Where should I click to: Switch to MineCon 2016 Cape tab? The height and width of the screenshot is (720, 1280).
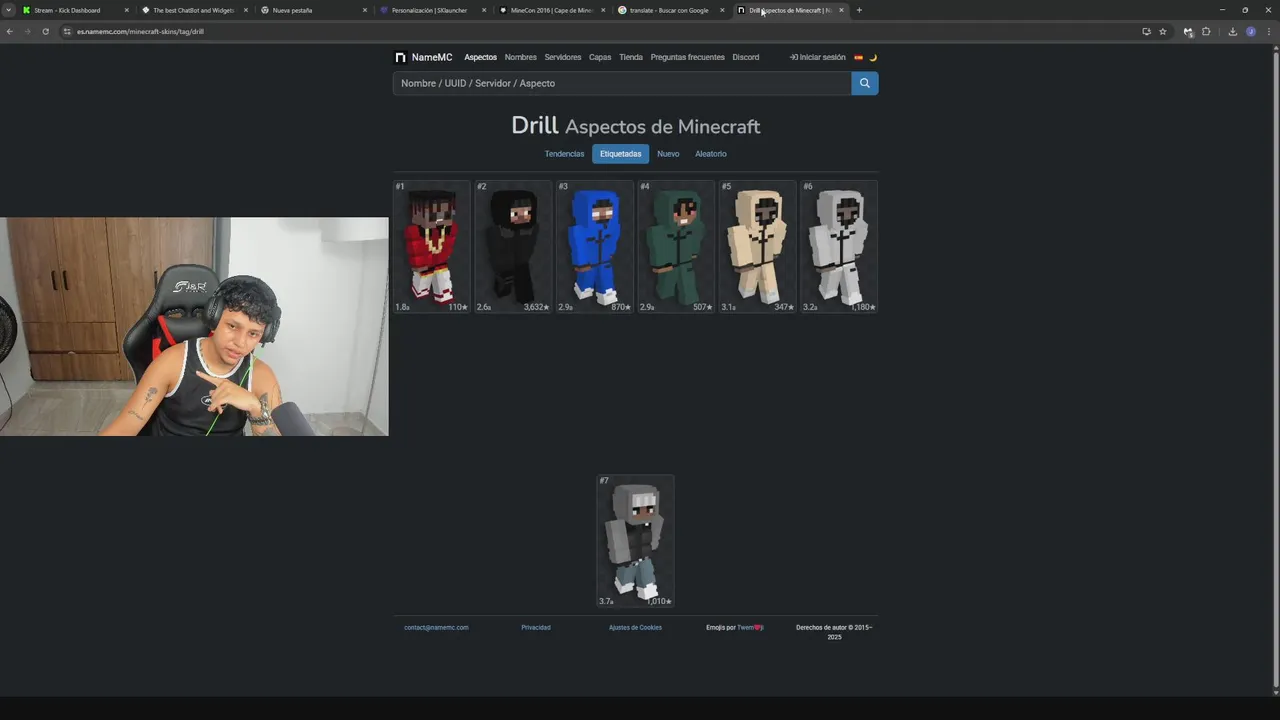click(551, 10)
